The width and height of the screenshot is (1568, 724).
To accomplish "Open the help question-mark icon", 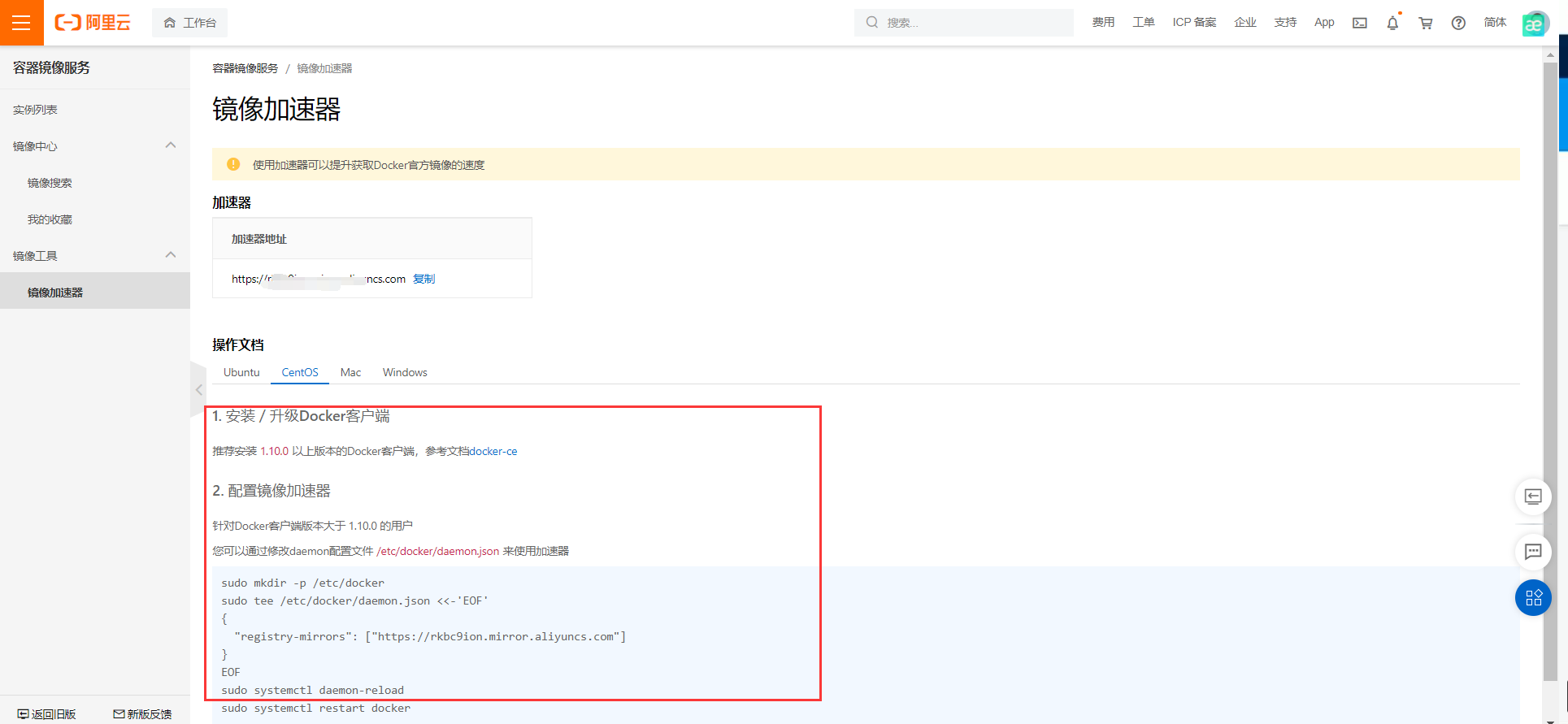I will pos(1458,23).
